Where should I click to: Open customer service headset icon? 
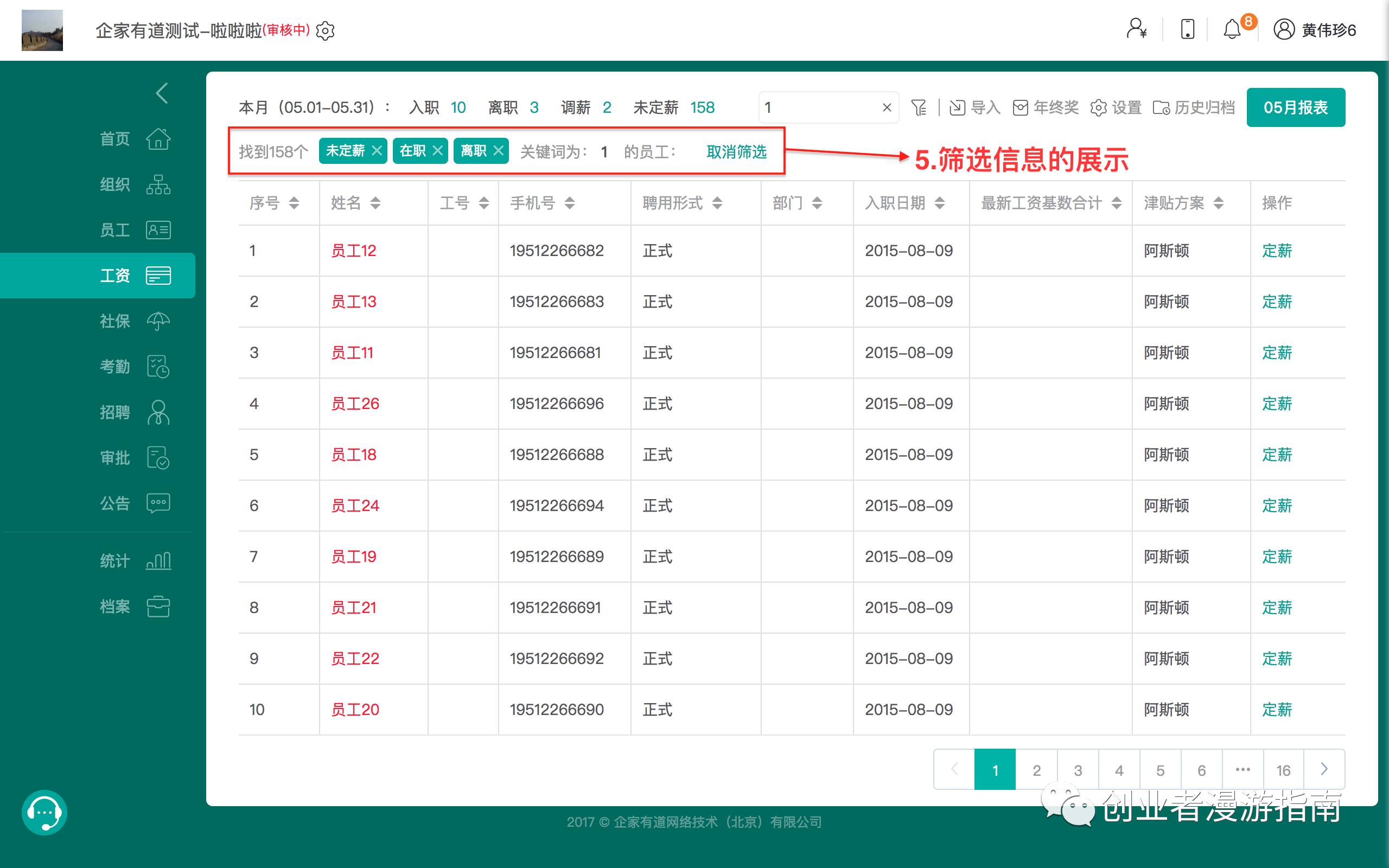pos(44,812)
